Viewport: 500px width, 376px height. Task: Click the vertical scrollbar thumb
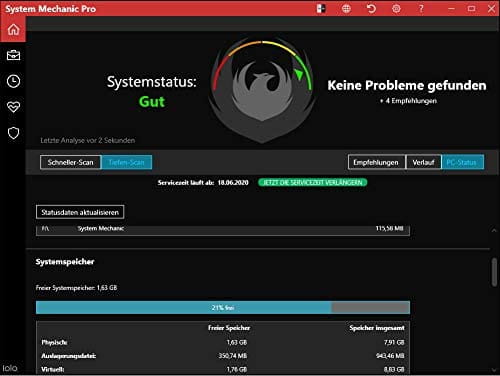494,272
